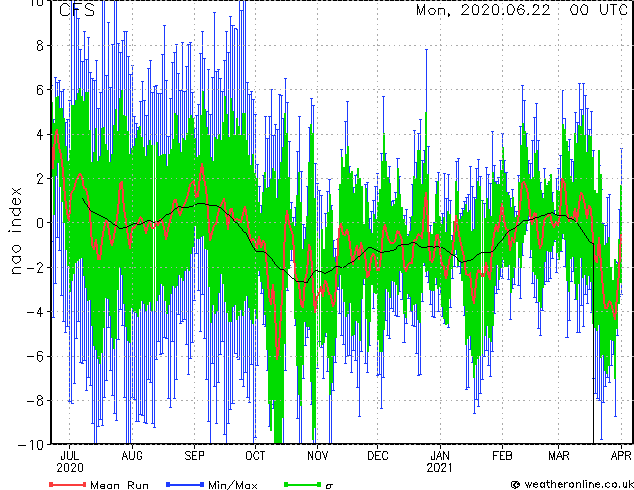Image resolution: width=634 pixels, height=490 pixels.
Task: Click the APR month label
Action: click(621, 456)
